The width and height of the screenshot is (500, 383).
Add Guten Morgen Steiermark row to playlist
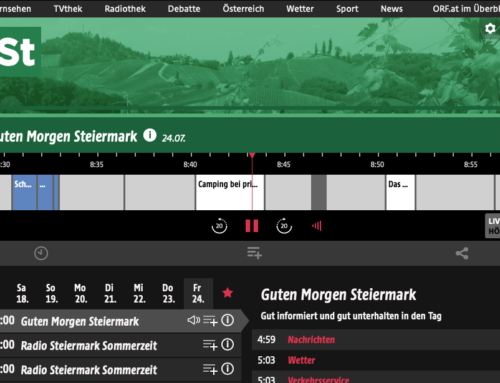(210, 321)
